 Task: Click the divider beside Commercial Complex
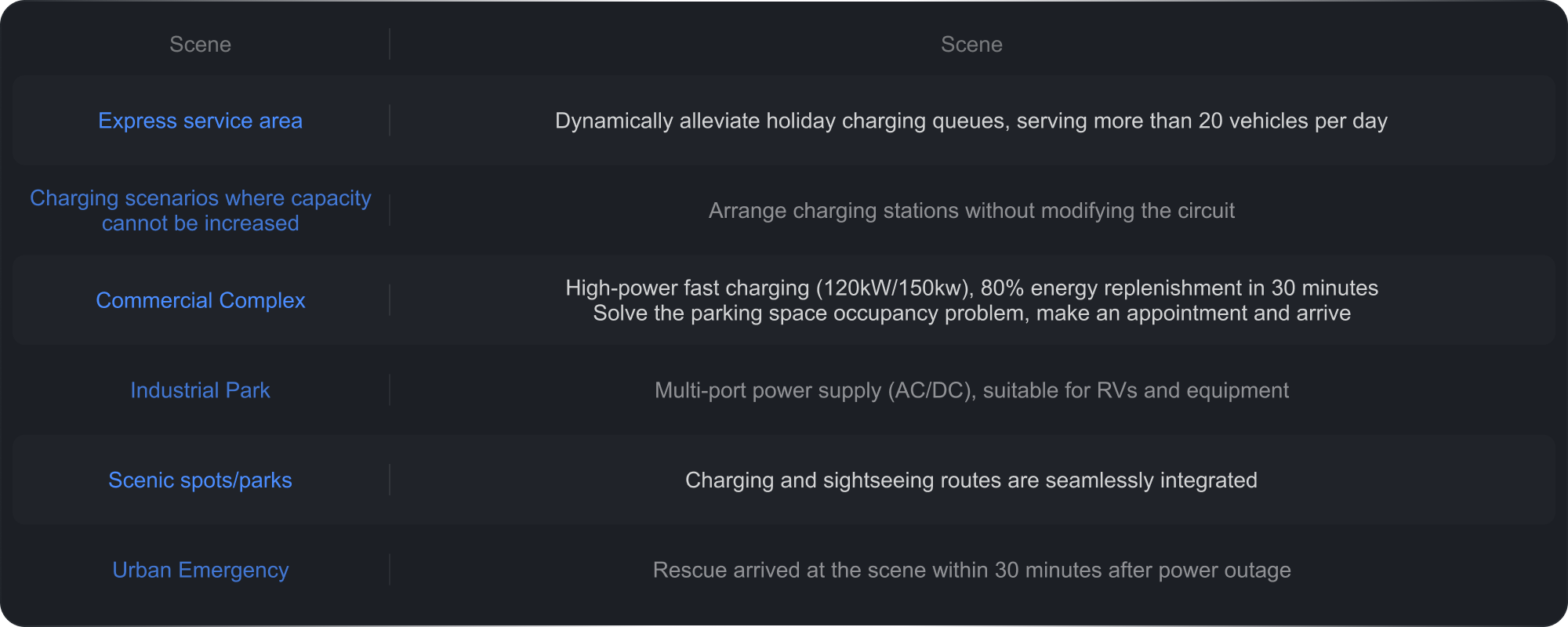(x=390, y=300)
